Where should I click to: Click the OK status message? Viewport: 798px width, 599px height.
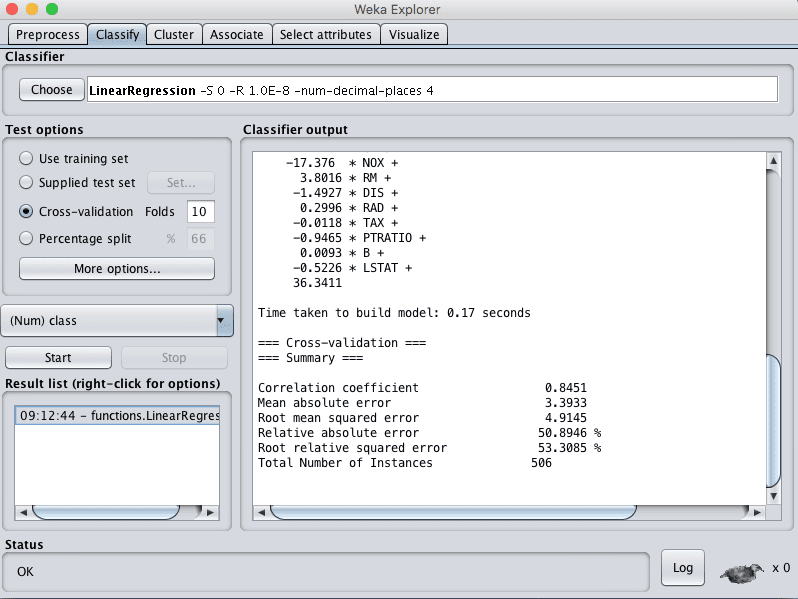[25, 572]
